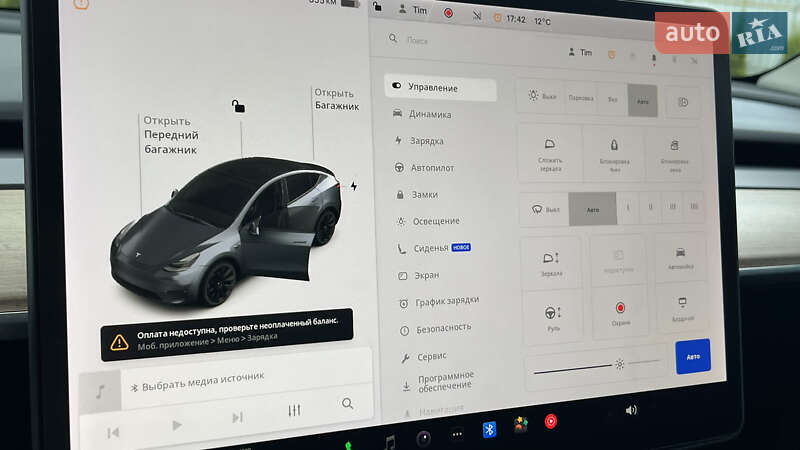Tap the red Sentry Mode status bar icon
The height and width of the screenshot is (450, 800).
point(448,13)
